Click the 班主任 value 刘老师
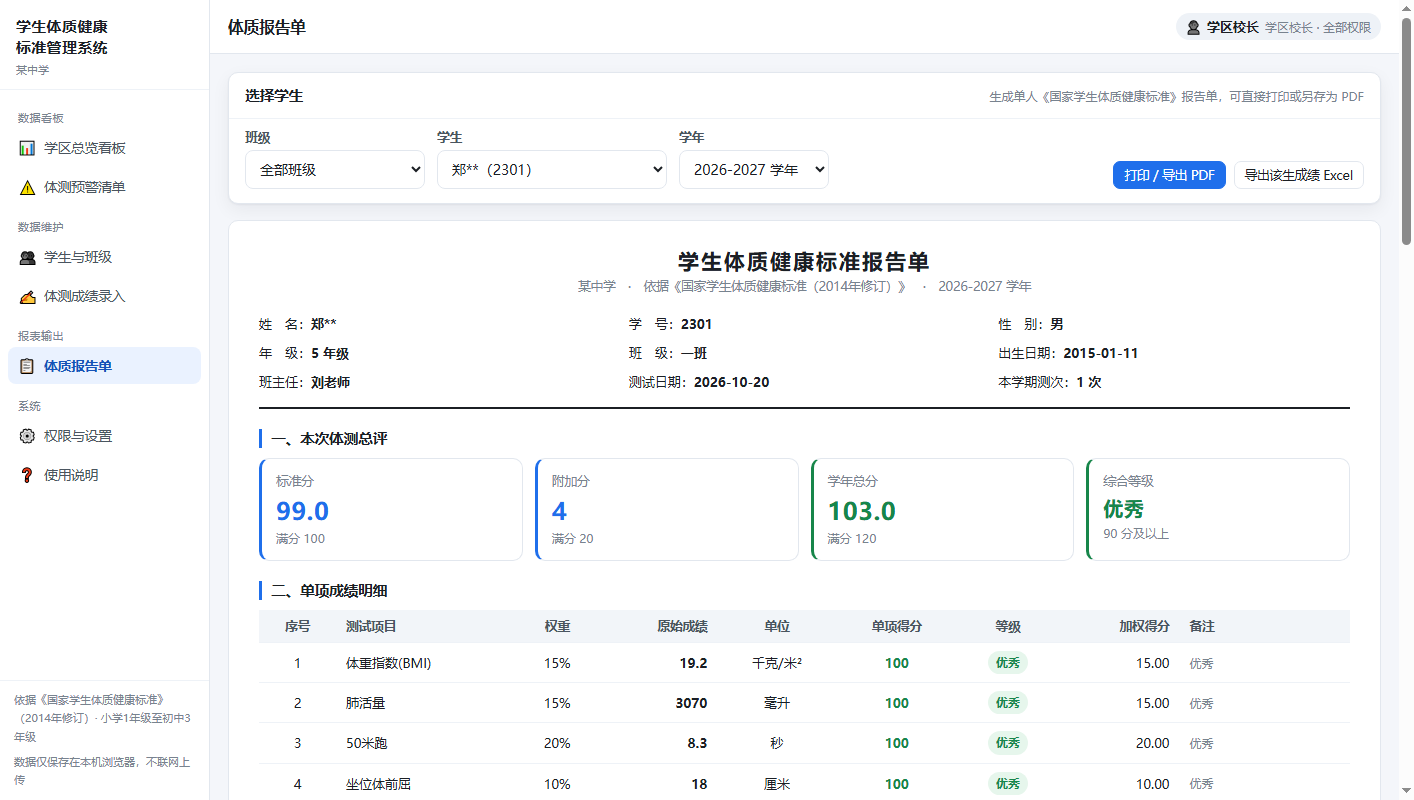The height and width of the screenshot is (800, 1414). (330, 382)
